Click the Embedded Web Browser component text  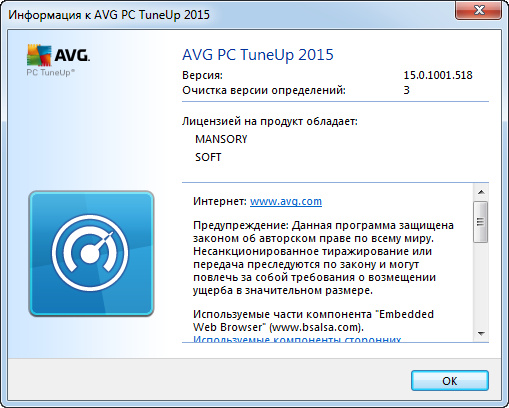[313, 321]
